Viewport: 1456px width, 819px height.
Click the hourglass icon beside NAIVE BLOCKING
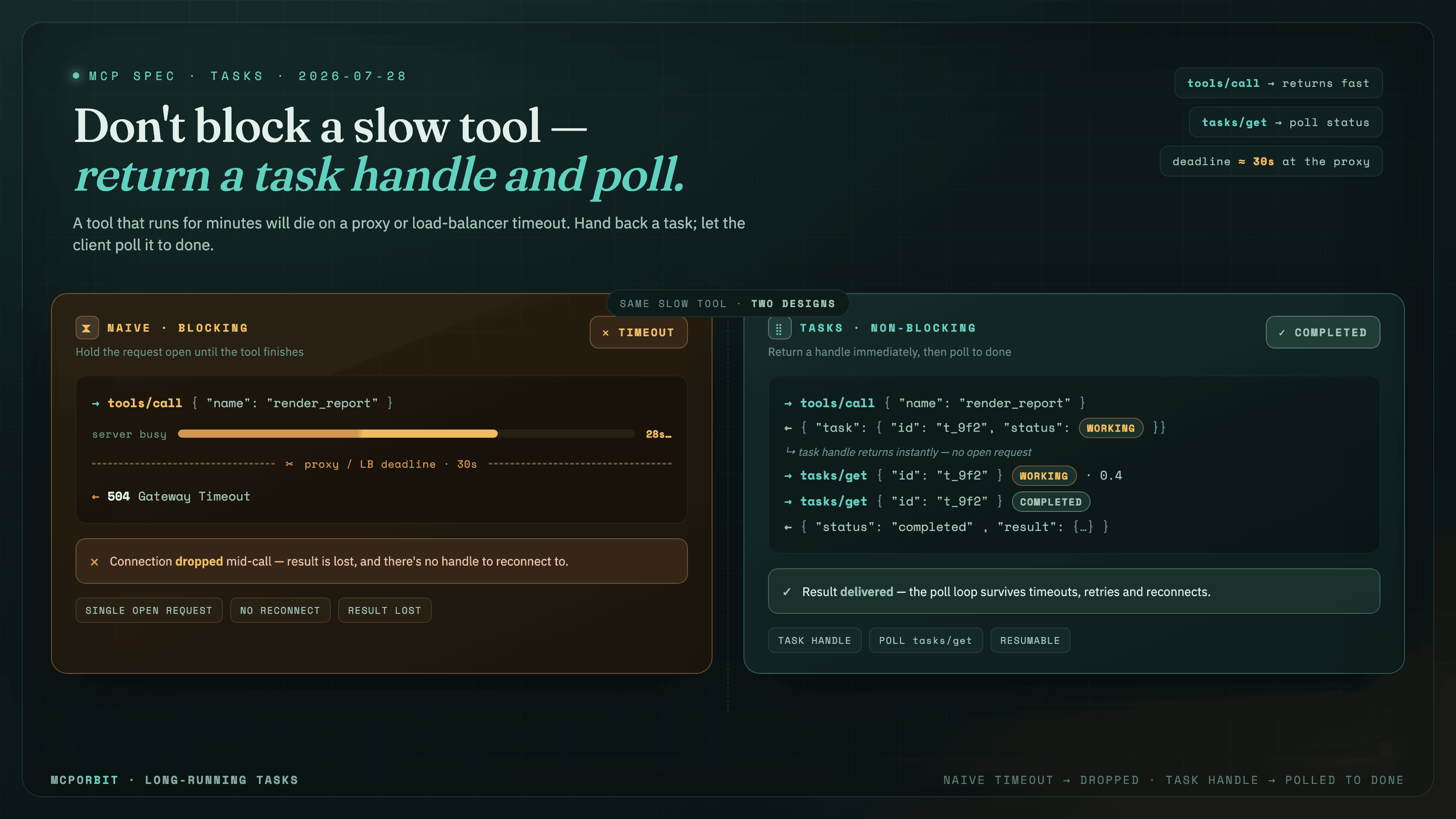point(87,328)
